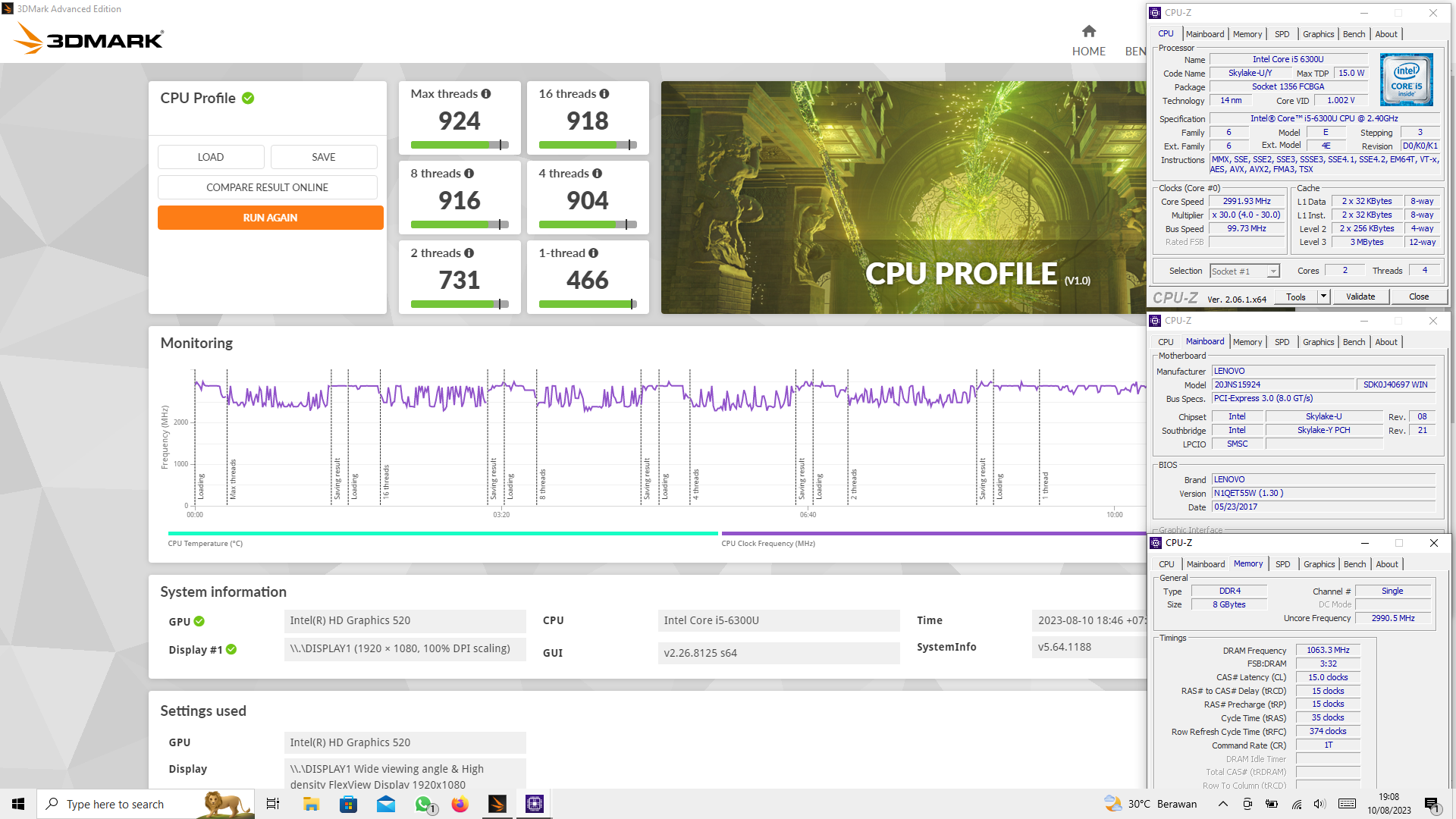Switch to 3DMark taskbar icon
Image resolution: width=1456 pixels, height=819 pixels.
click(497, 804)
